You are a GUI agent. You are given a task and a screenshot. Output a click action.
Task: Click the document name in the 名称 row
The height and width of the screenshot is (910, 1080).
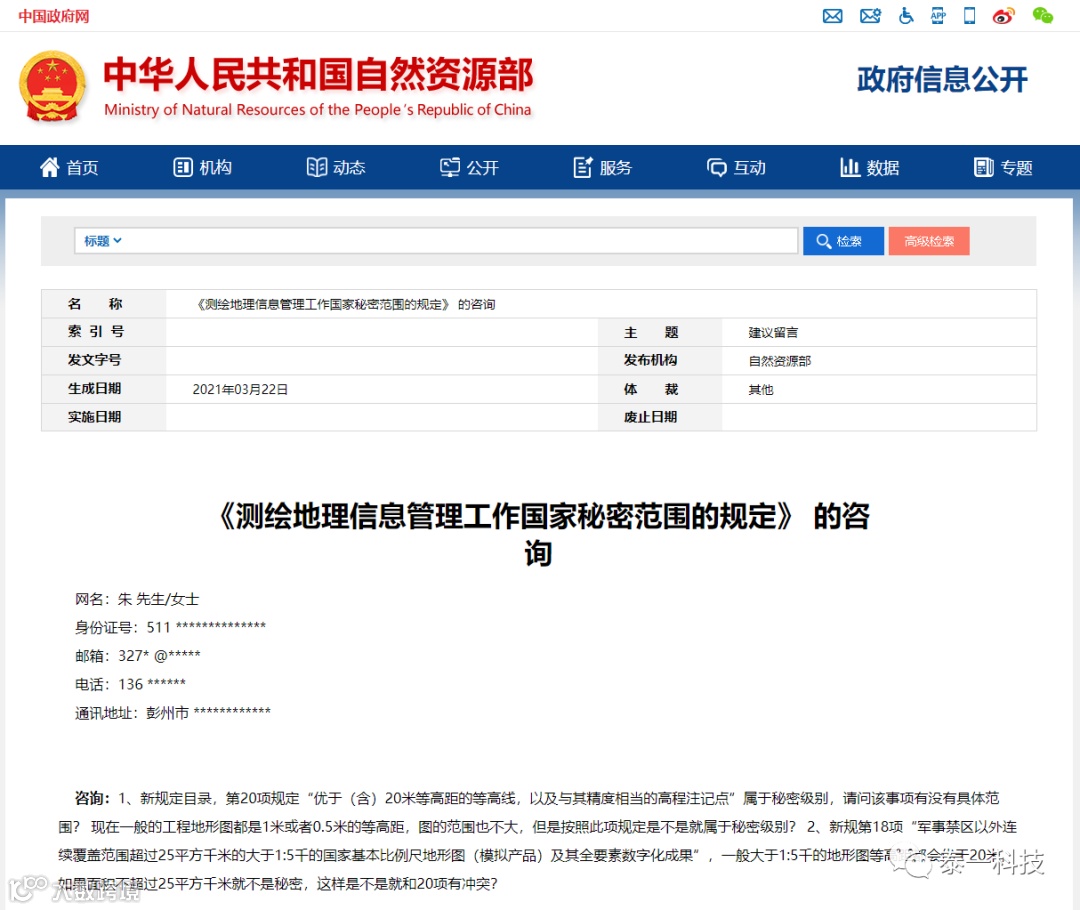coord(345,304)
